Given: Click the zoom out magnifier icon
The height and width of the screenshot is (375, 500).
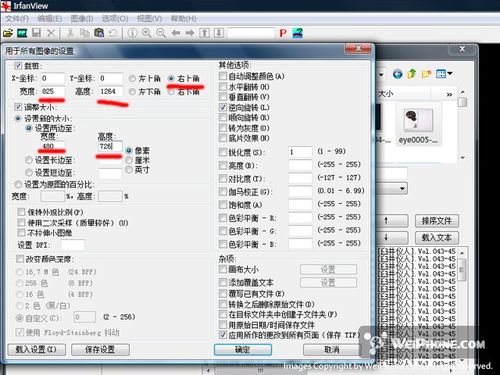Looking at the screenshot, I should coord(161,33).
